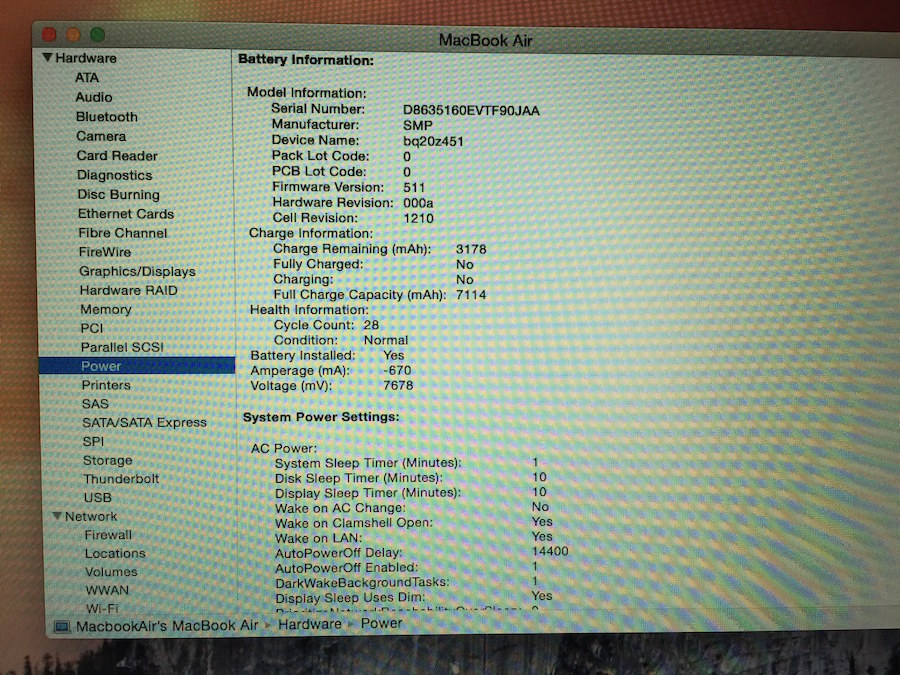This screenshot has width=900, height=675.
Task: Click Amperage value -670
Action: pyautogui.click(x=397, y=371)
